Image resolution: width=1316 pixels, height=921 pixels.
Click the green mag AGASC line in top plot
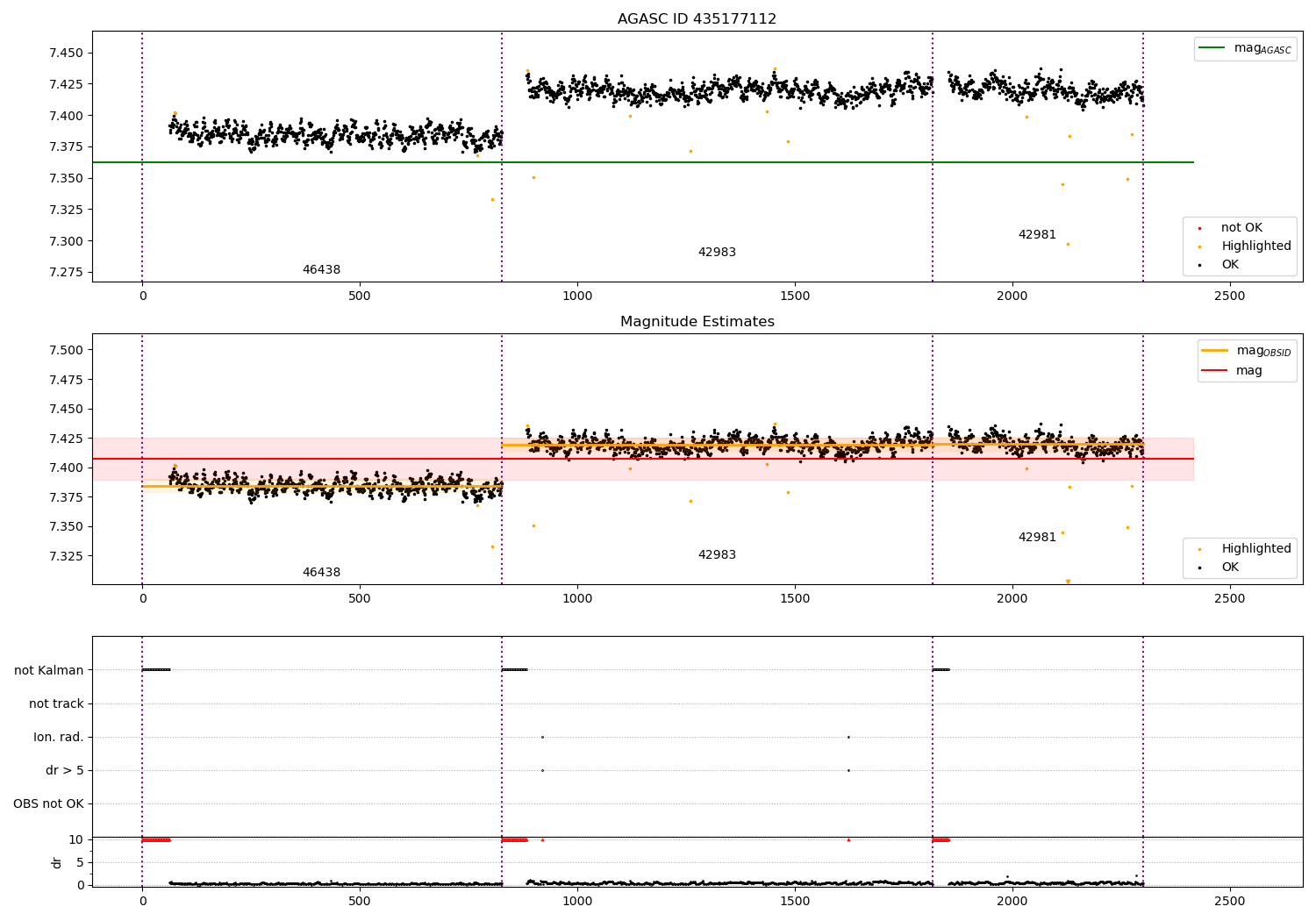tap(642, 162)
